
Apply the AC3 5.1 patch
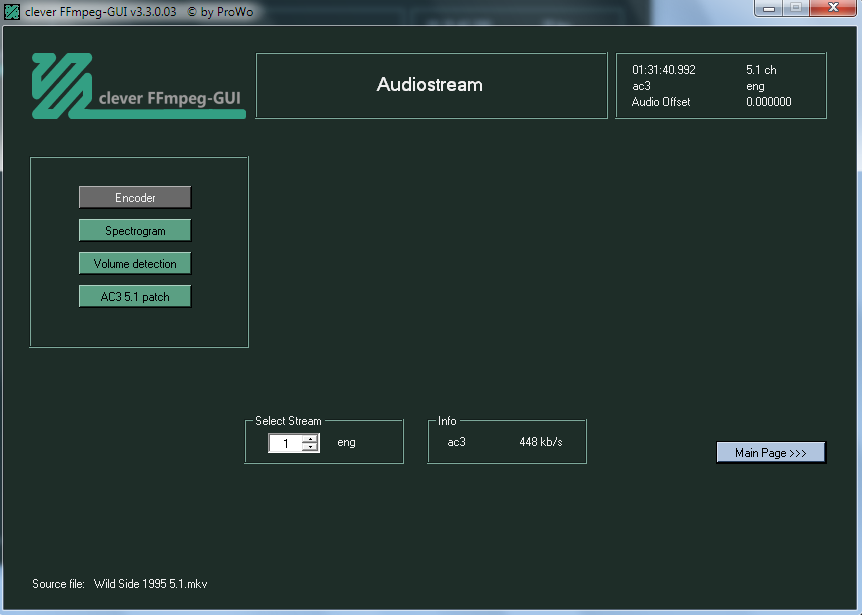click(x=135, y=296)
